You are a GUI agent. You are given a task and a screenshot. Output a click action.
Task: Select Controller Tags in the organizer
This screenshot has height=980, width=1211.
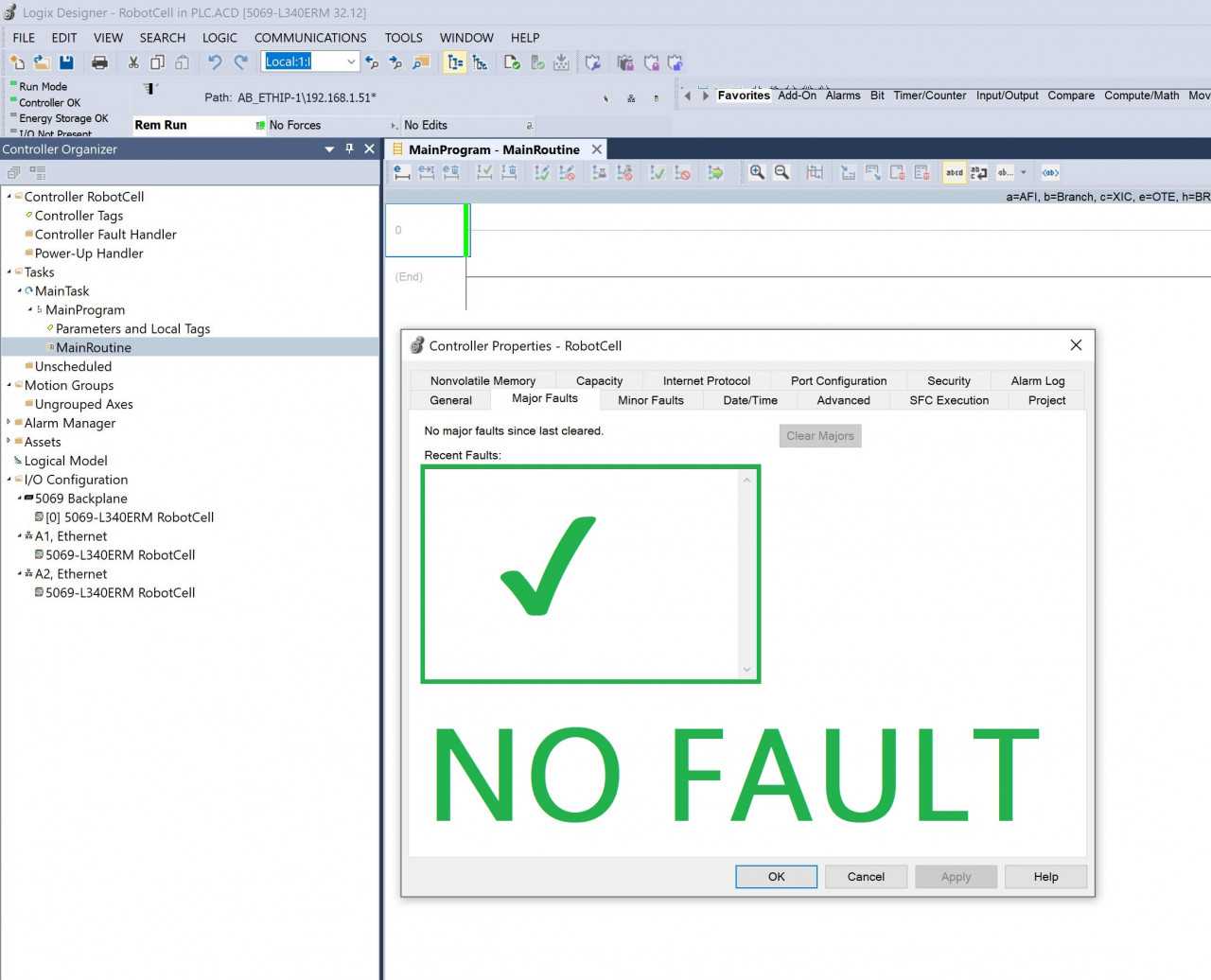click(x=79, y=216)
